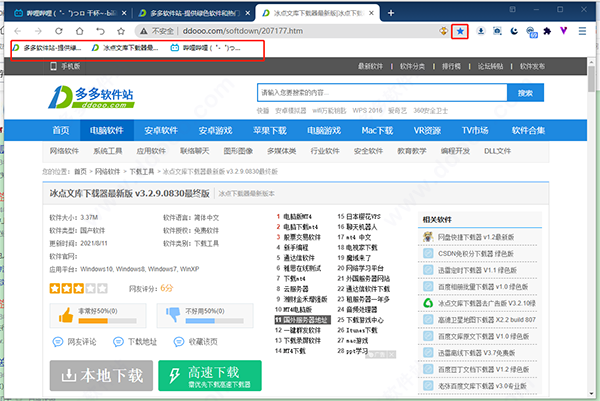Screen dimensions: 600x401
Task: Click the 下载地址 link
Action: tap(135, 342)
